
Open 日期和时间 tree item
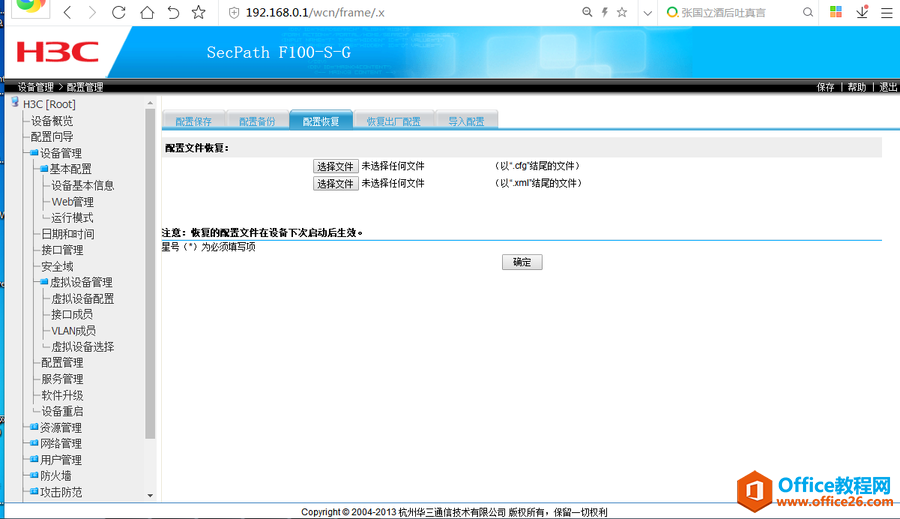point(68,234)
